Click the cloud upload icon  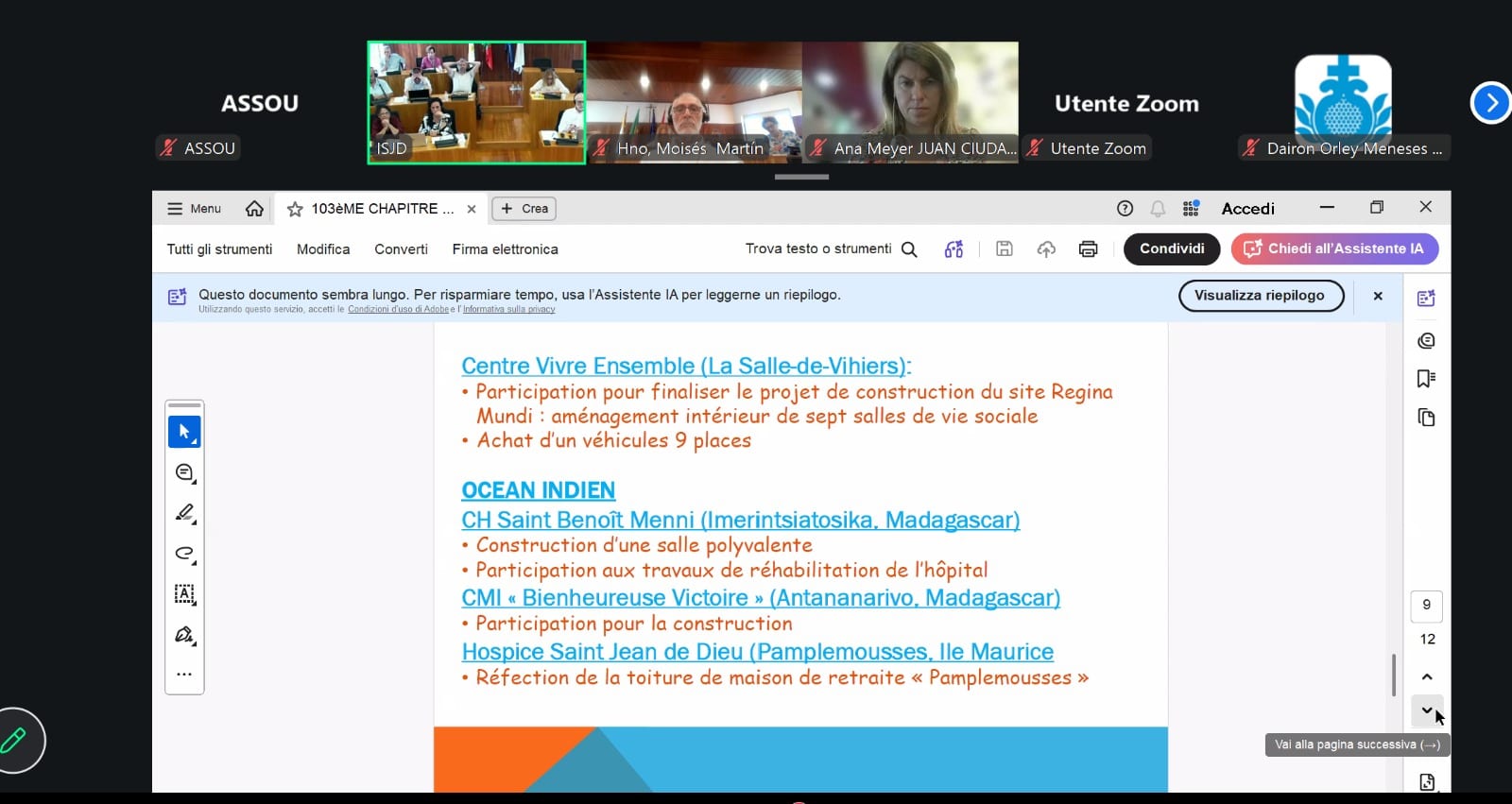coord(1046,248)
